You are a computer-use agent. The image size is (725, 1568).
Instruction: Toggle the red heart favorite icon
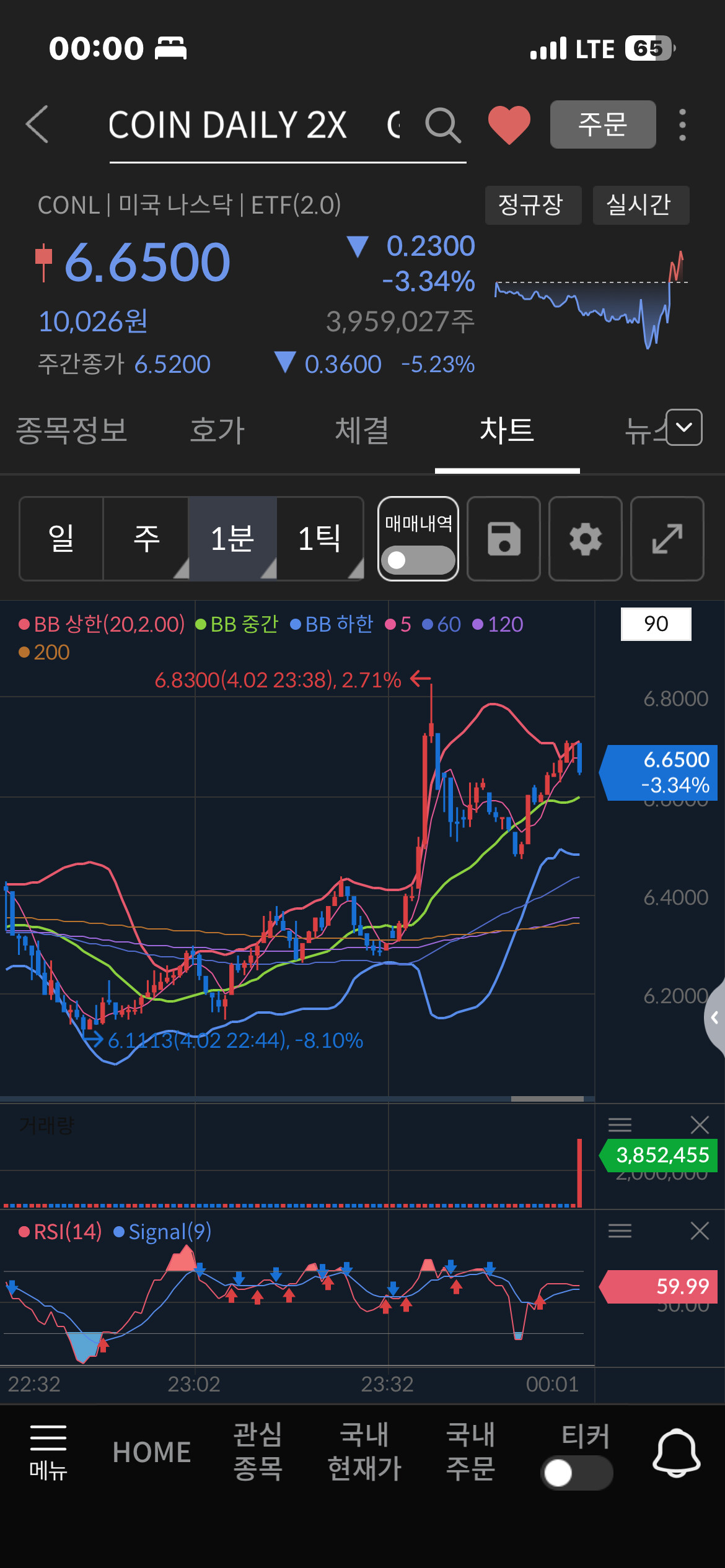[509, 124]
